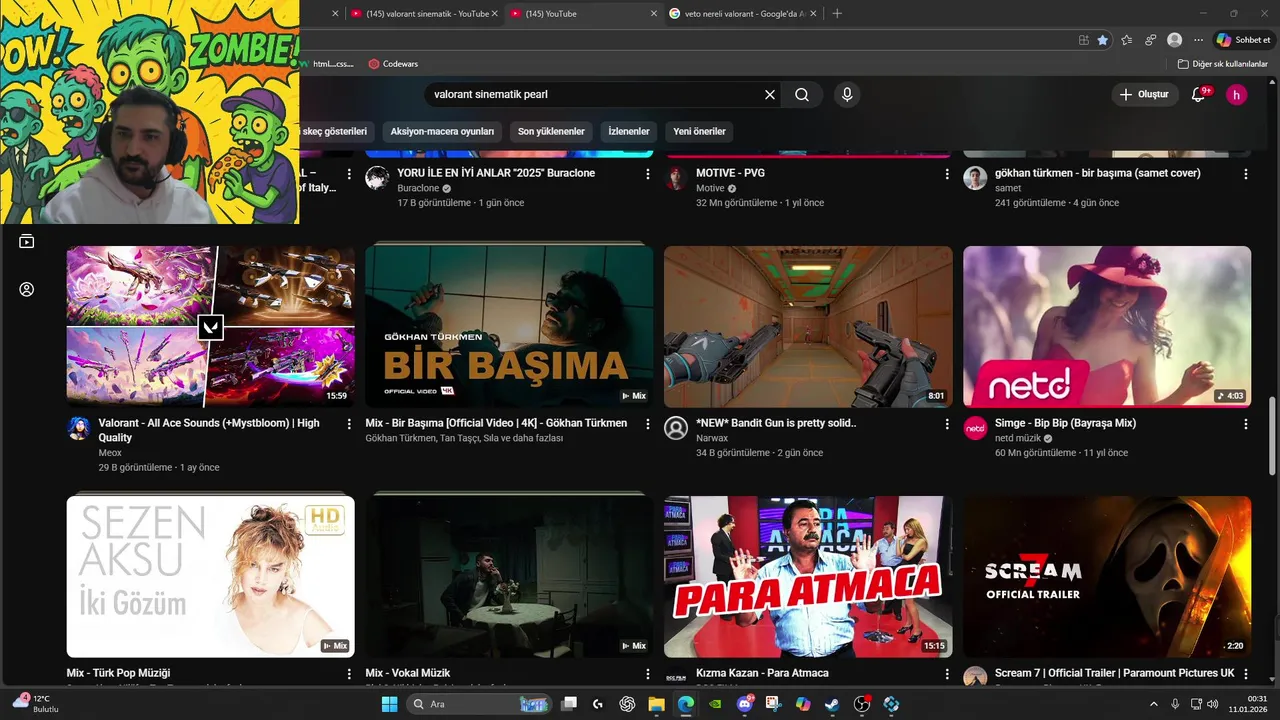Open Edge settings and more menu
Viewport: 1280px width, 720px height.
pos(1198,40)
